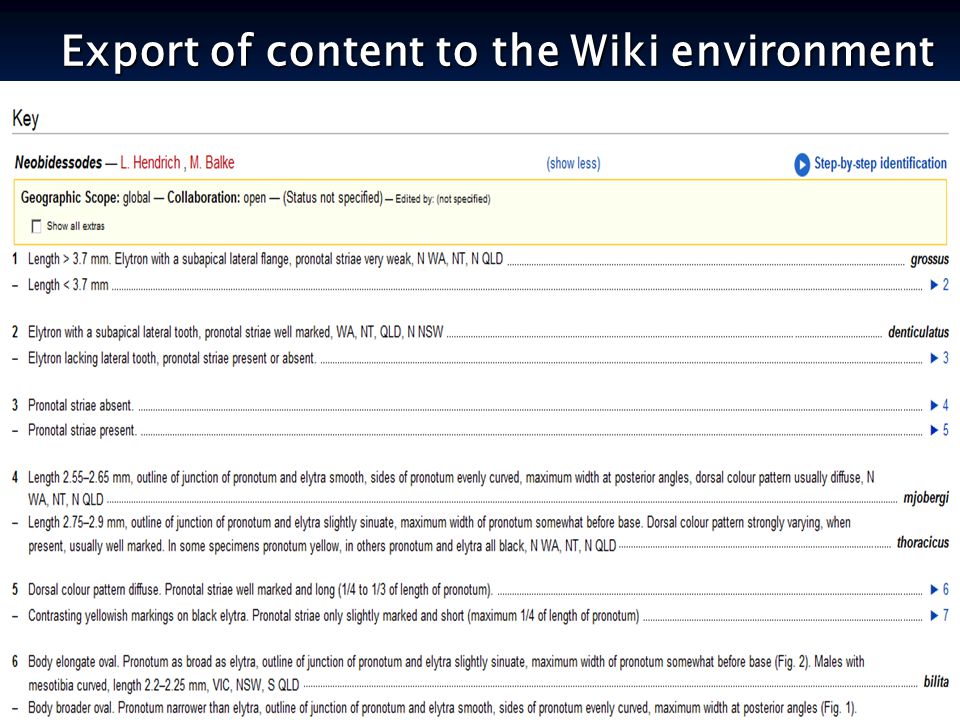Select the species result bilita

coord(936,682)
